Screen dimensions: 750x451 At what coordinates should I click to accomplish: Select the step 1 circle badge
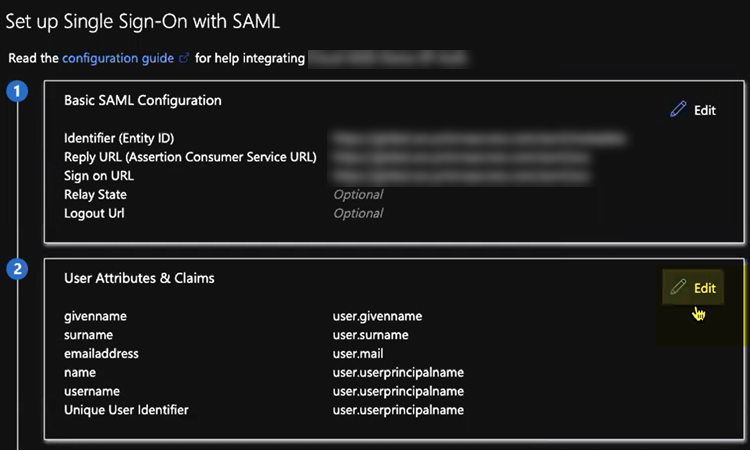coord(16,93)
